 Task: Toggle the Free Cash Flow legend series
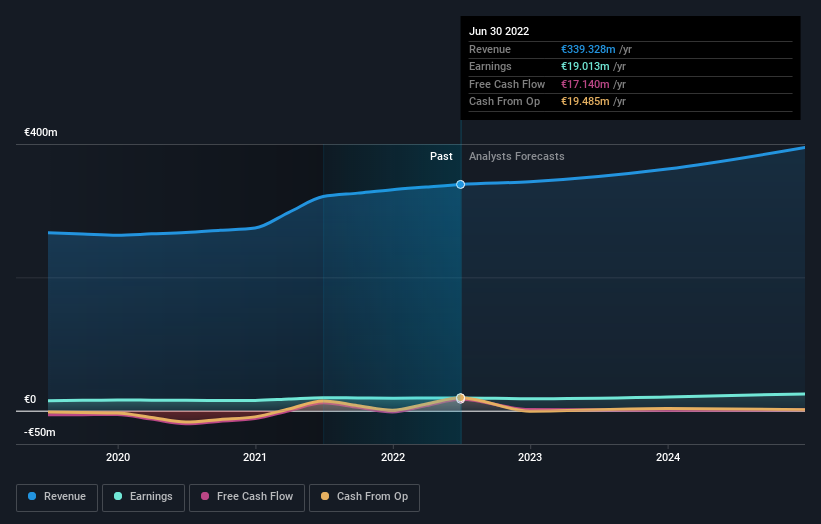(x=247, y=497)
